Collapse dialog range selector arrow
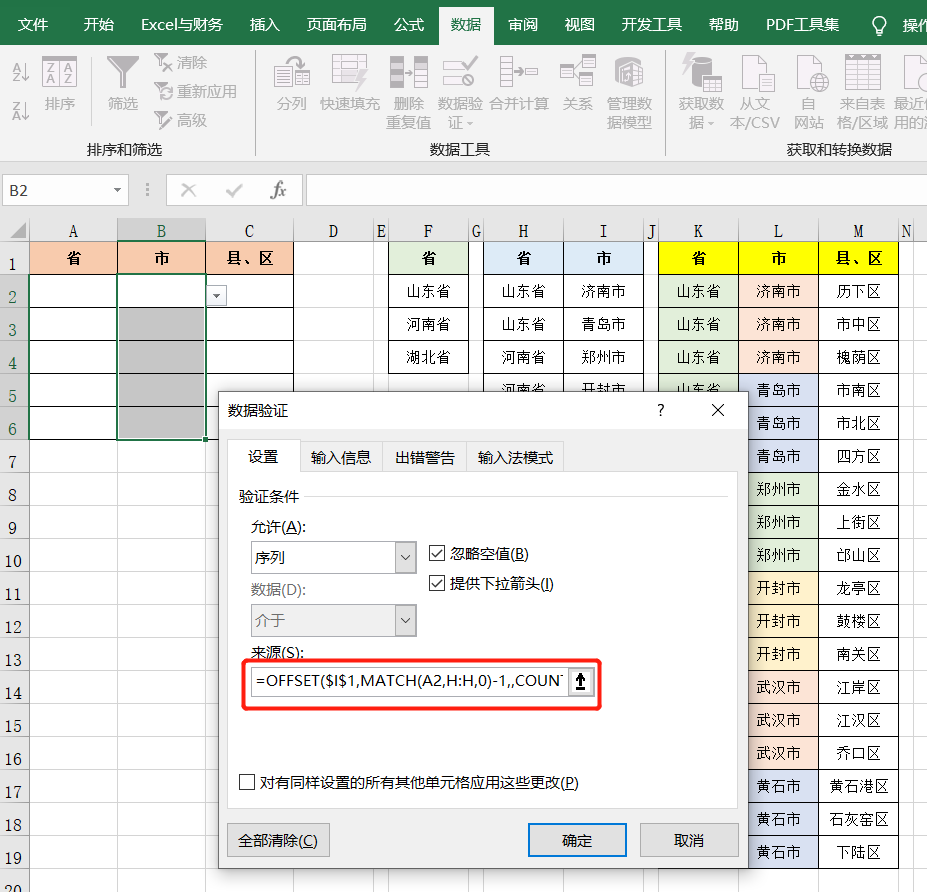This screenshot has height=892, width=927. click(581, 682)
